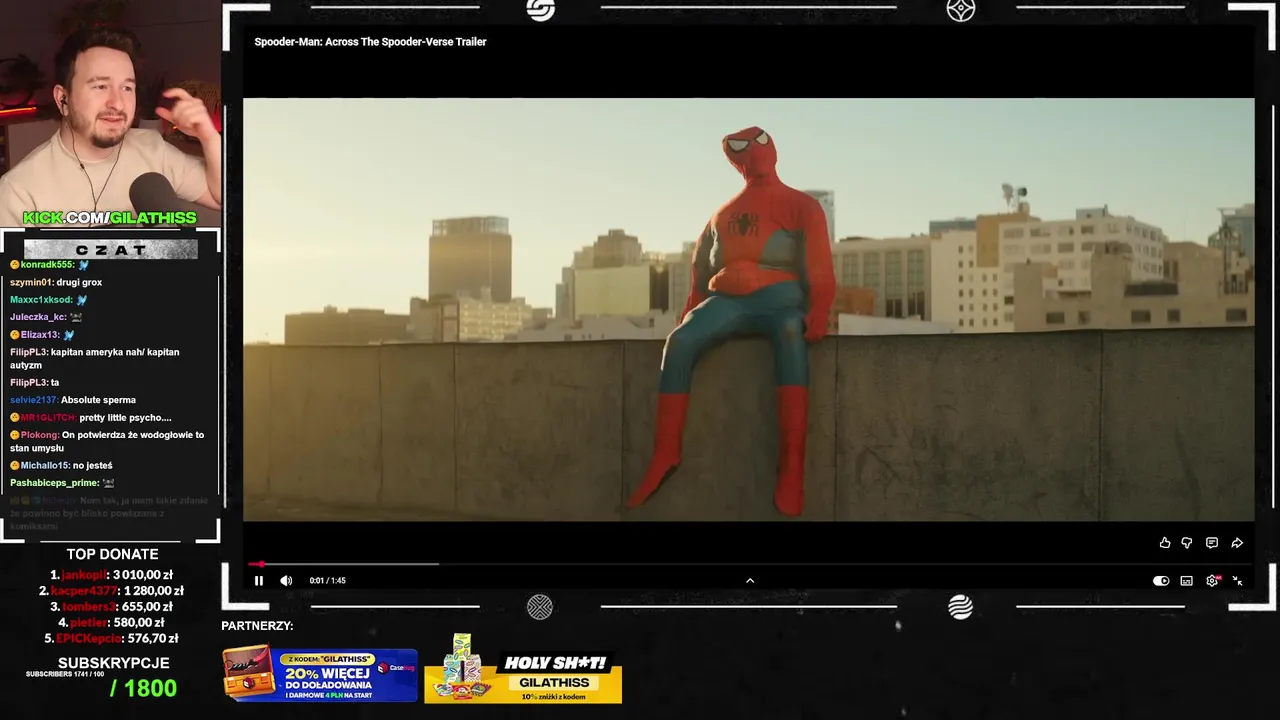Viewport: 1280px width, 720px height.
Task: Pause the Spooder-Man trailer video
Action: pos(259,580)
